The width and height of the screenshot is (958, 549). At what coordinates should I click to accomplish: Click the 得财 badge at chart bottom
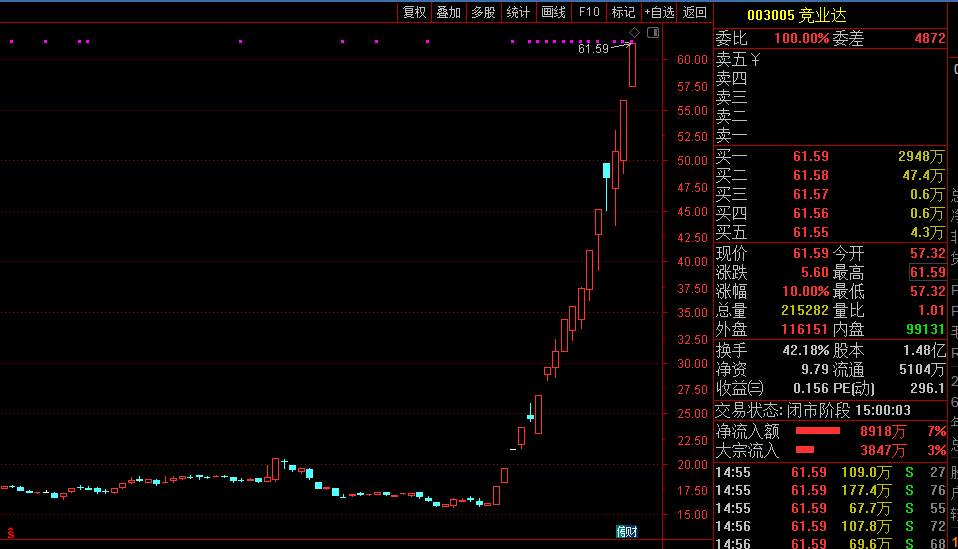[x=627, y=531]
